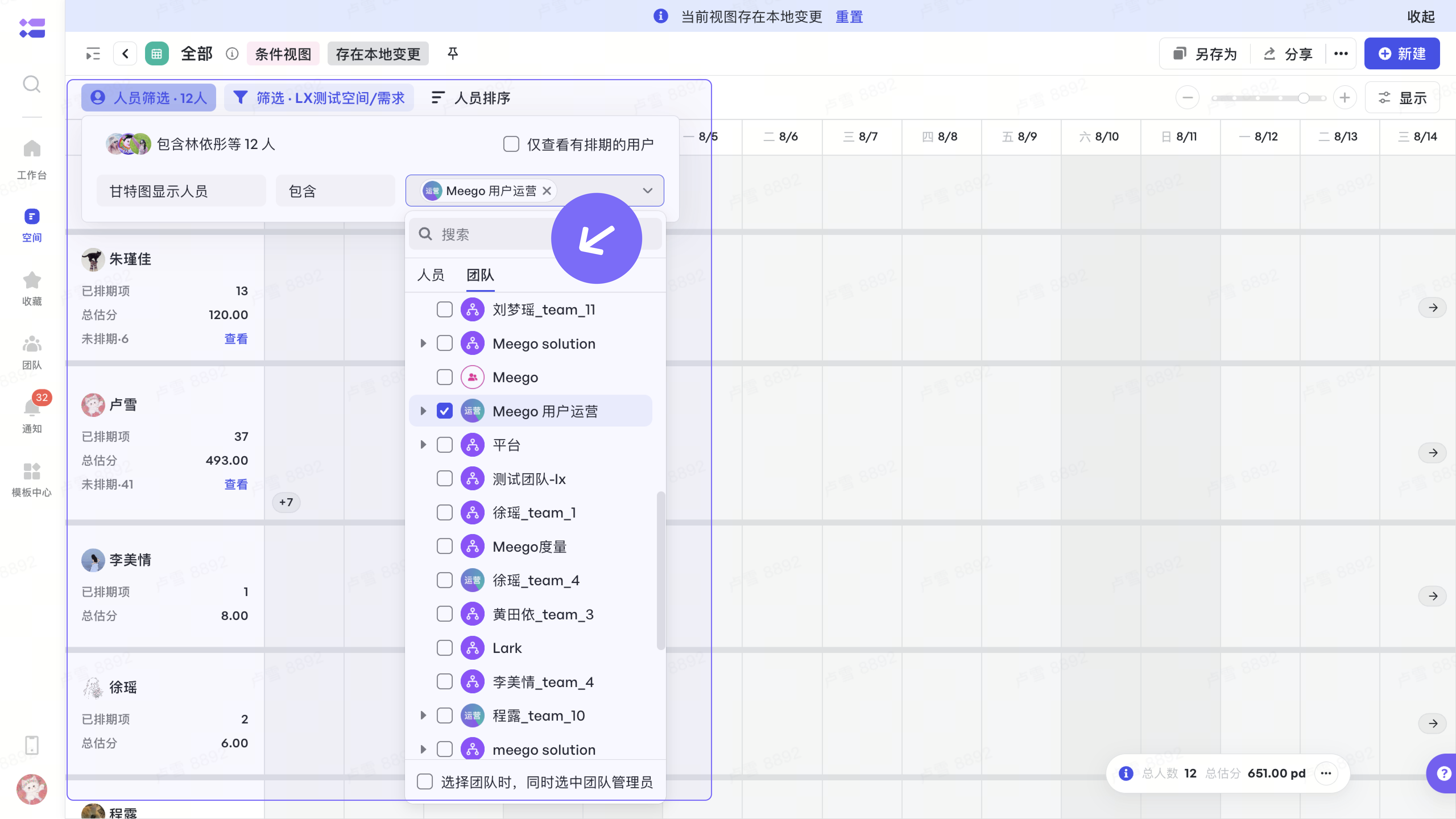Image resolution: width=1456 pixels, height=819 pixels.
Task: Zoom in timeline with plus button
Action: 1345,98
